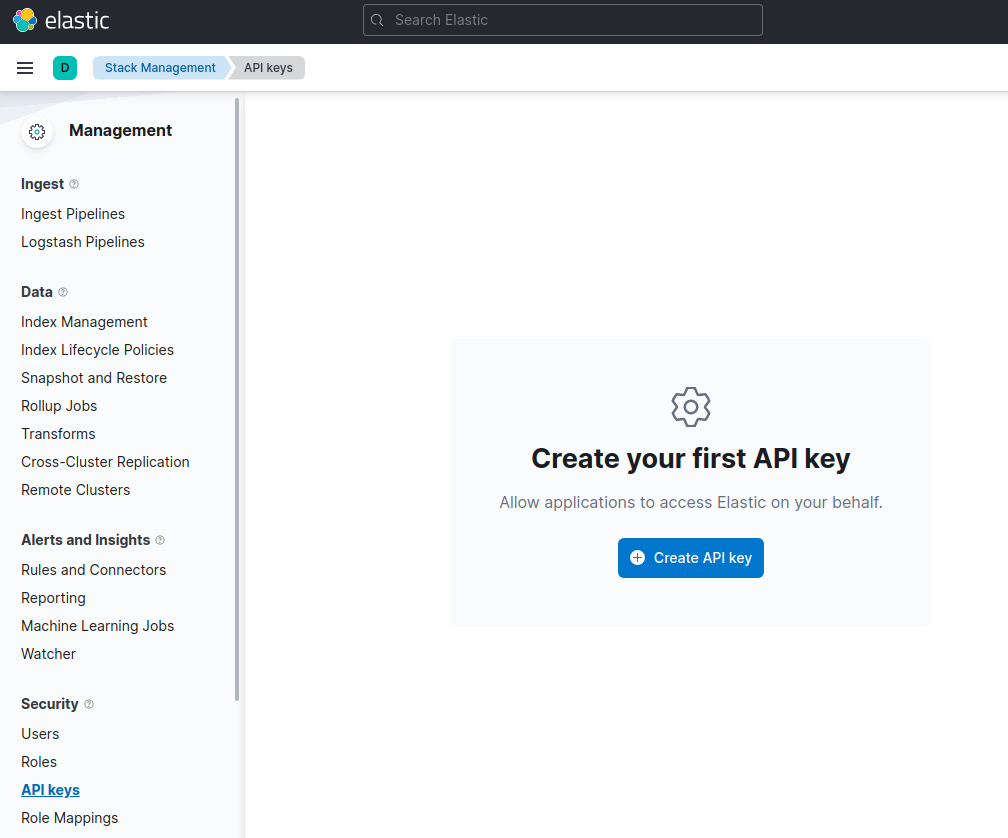Open Ingest Pipelines
1008x838 pixels.
pos(73,214)
